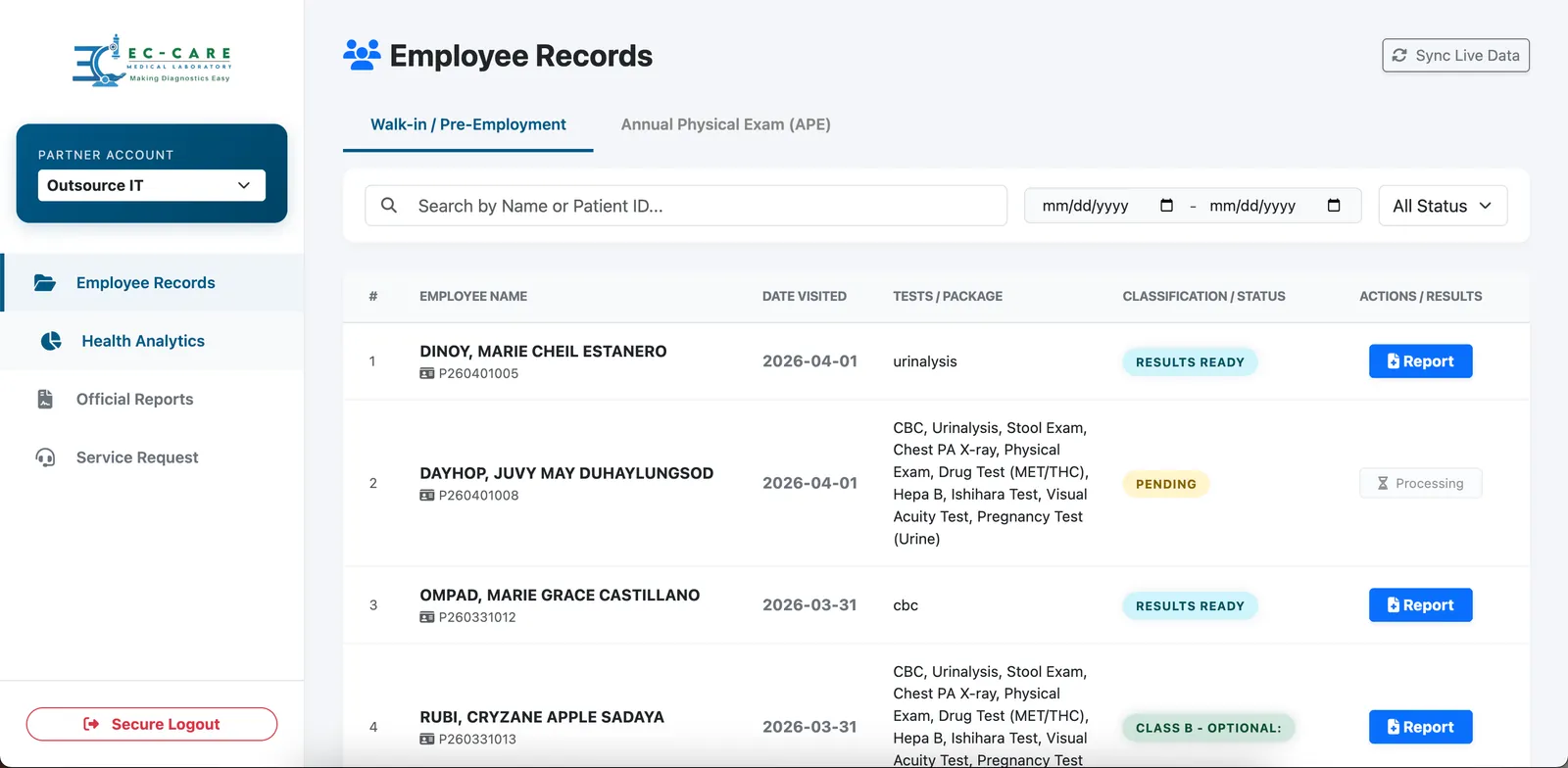Image resolution: width=1568 pixels, height=768 pixels.
Task: Click the DATE VISITED column header
Action: click(x=805, y=296)
